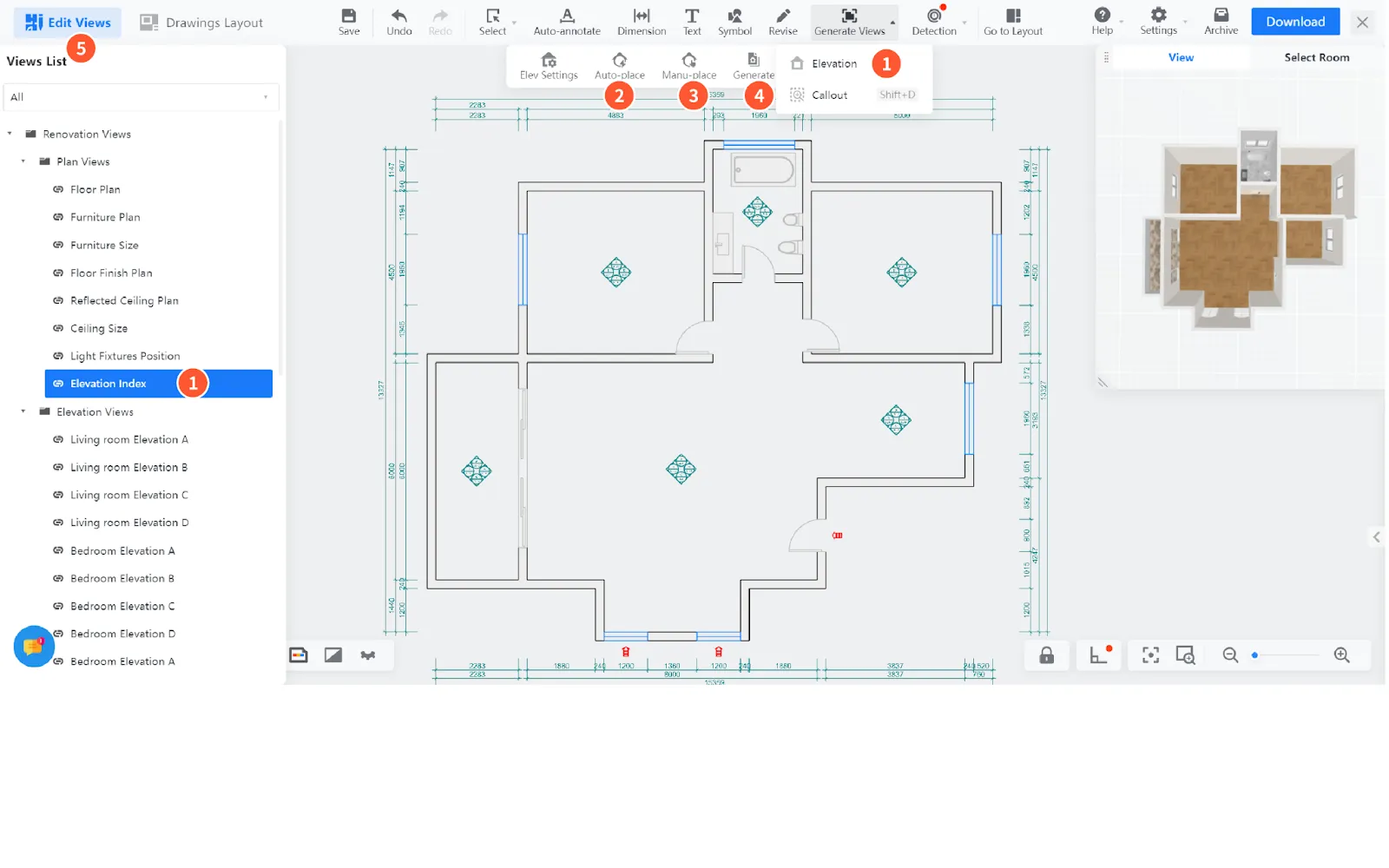The image size is (1389, 868).
Task: Open Elev Settings in the elevation toolbar
Action: (548, 65)
